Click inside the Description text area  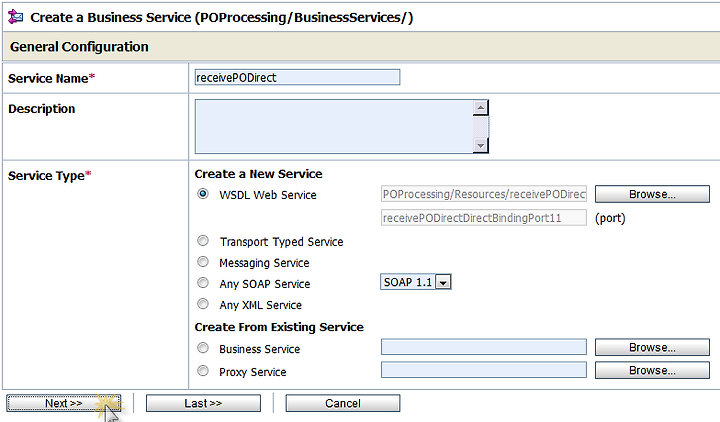tap(334, 126)
